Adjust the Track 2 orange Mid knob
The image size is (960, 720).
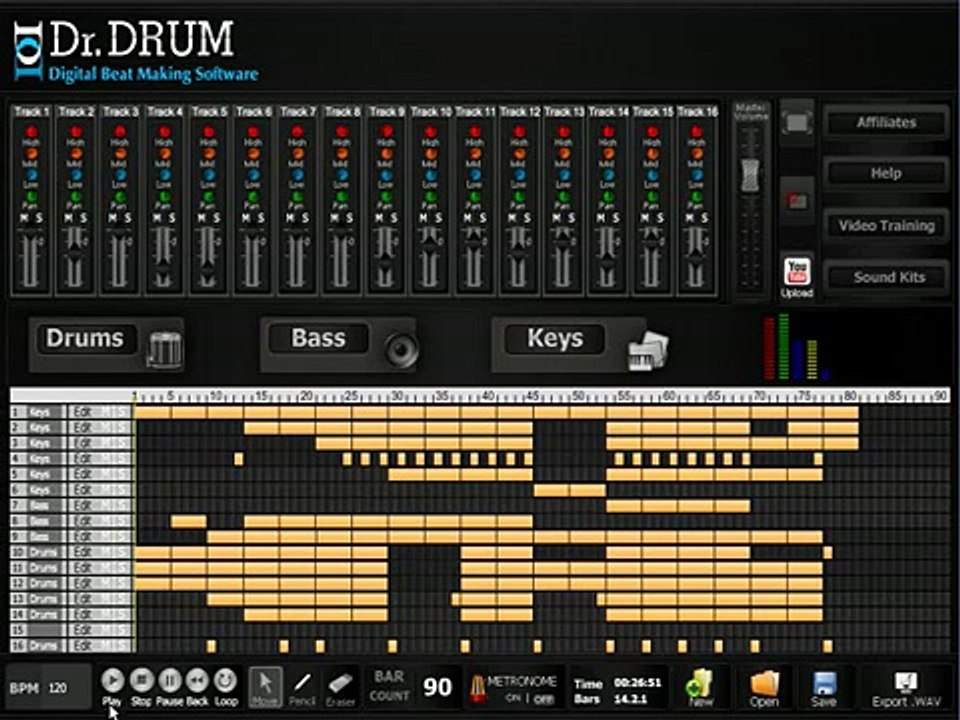76,154
